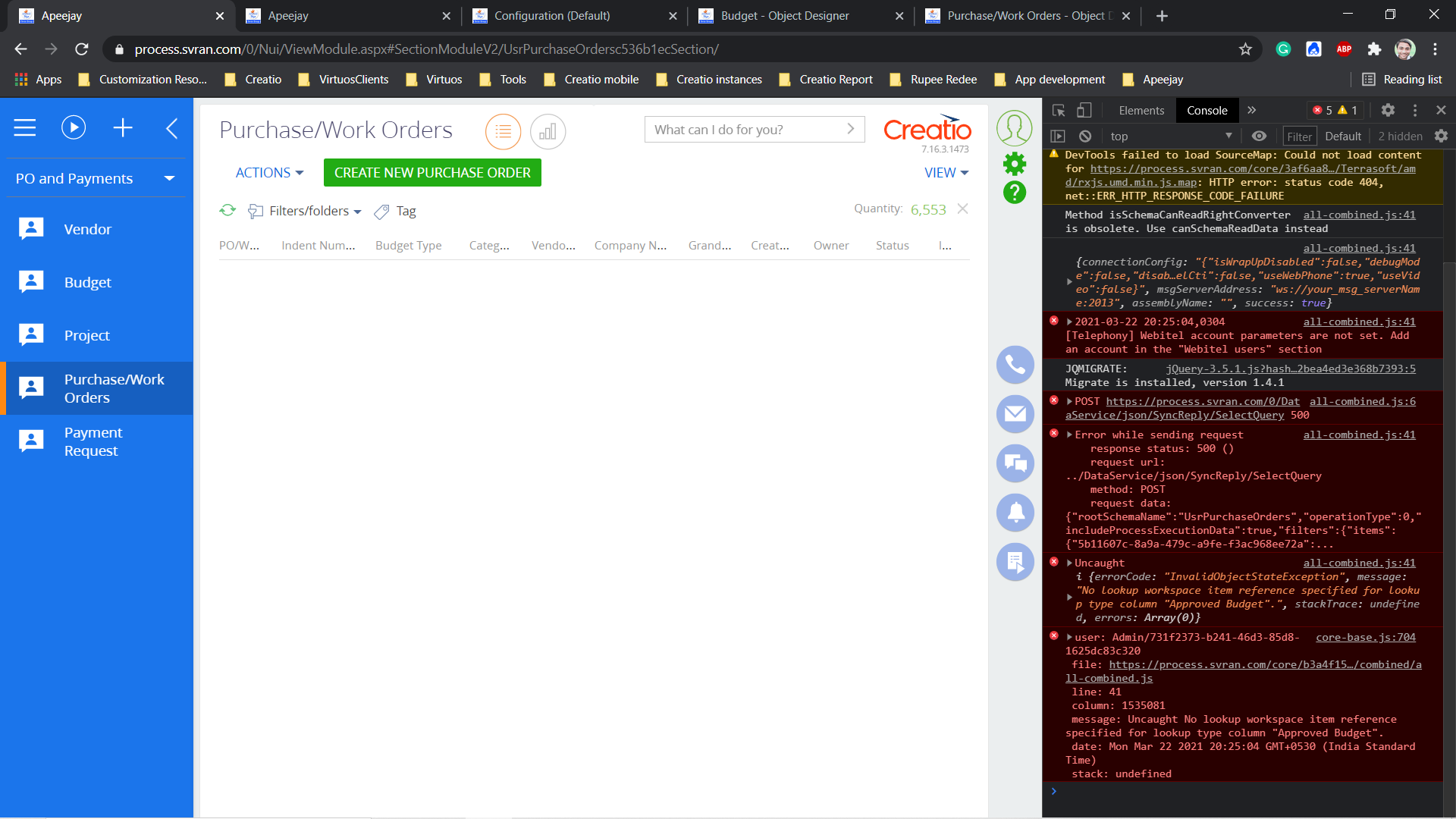The height and width of the screenshot is (819, 1456).
Task: Clear the quantity summary with X
Action: [962, 209]
